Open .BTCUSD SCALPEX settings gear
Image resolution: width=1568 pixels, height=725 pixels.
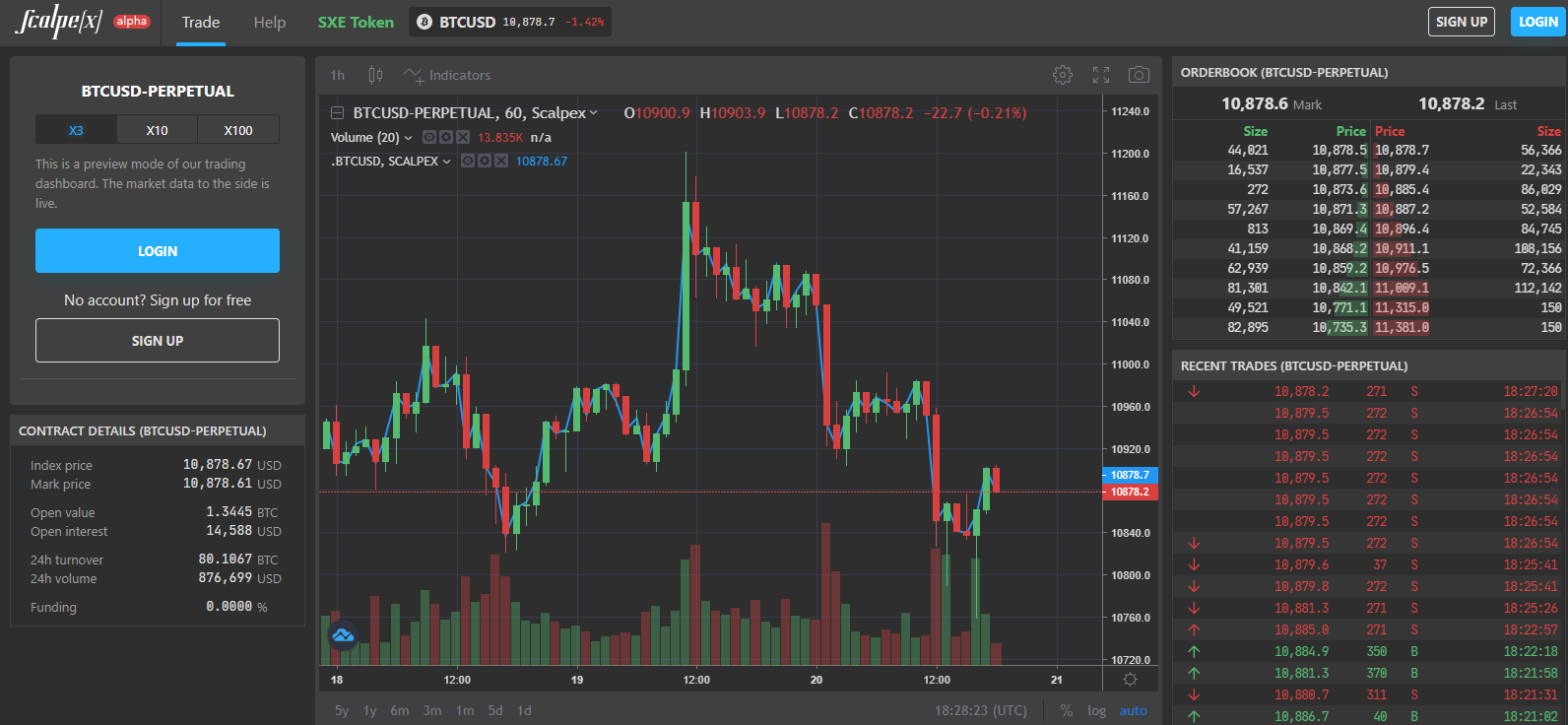(485, 161)
